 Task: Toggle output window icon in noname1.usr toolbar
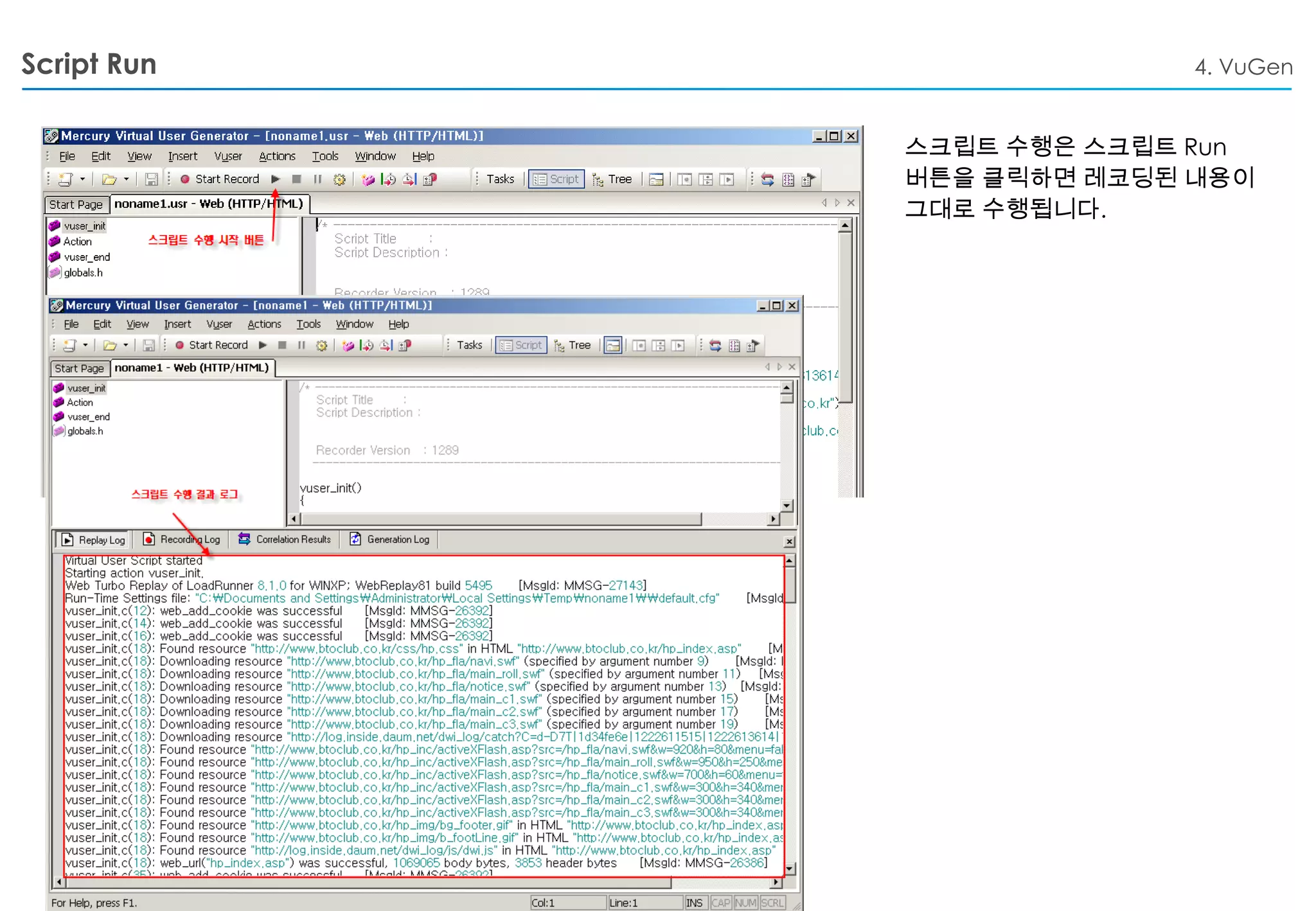point(656,179)
